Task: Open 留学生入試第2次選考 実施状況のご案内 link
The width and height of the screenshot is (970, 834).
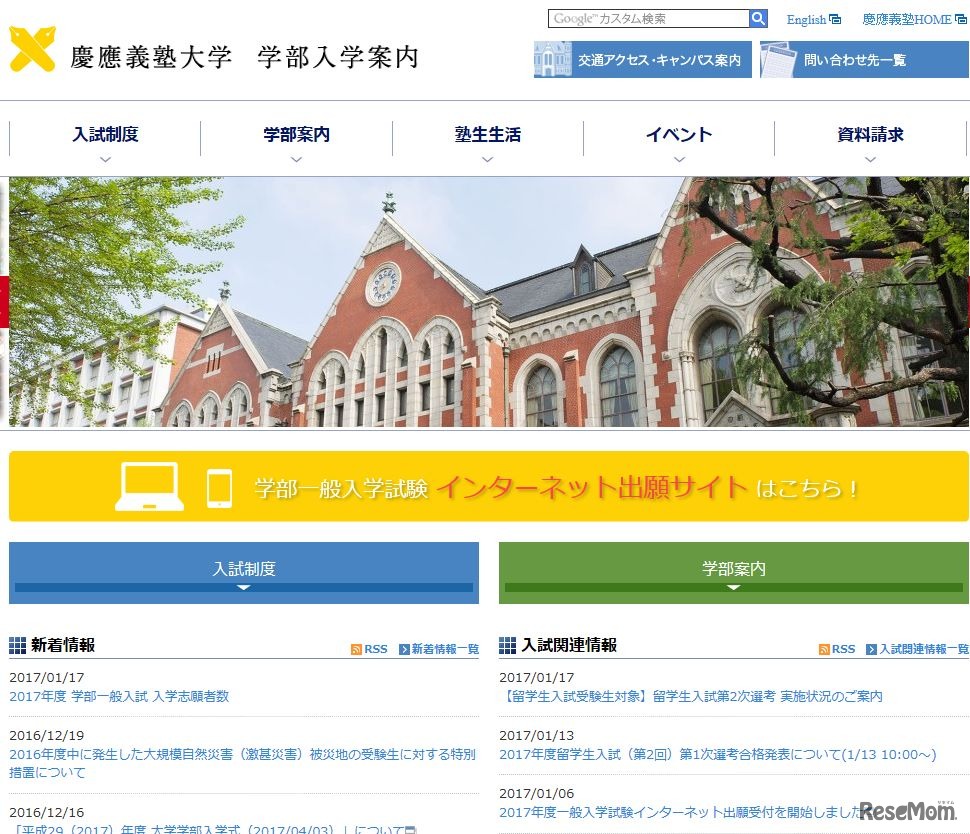Action: tap(691, 697)
